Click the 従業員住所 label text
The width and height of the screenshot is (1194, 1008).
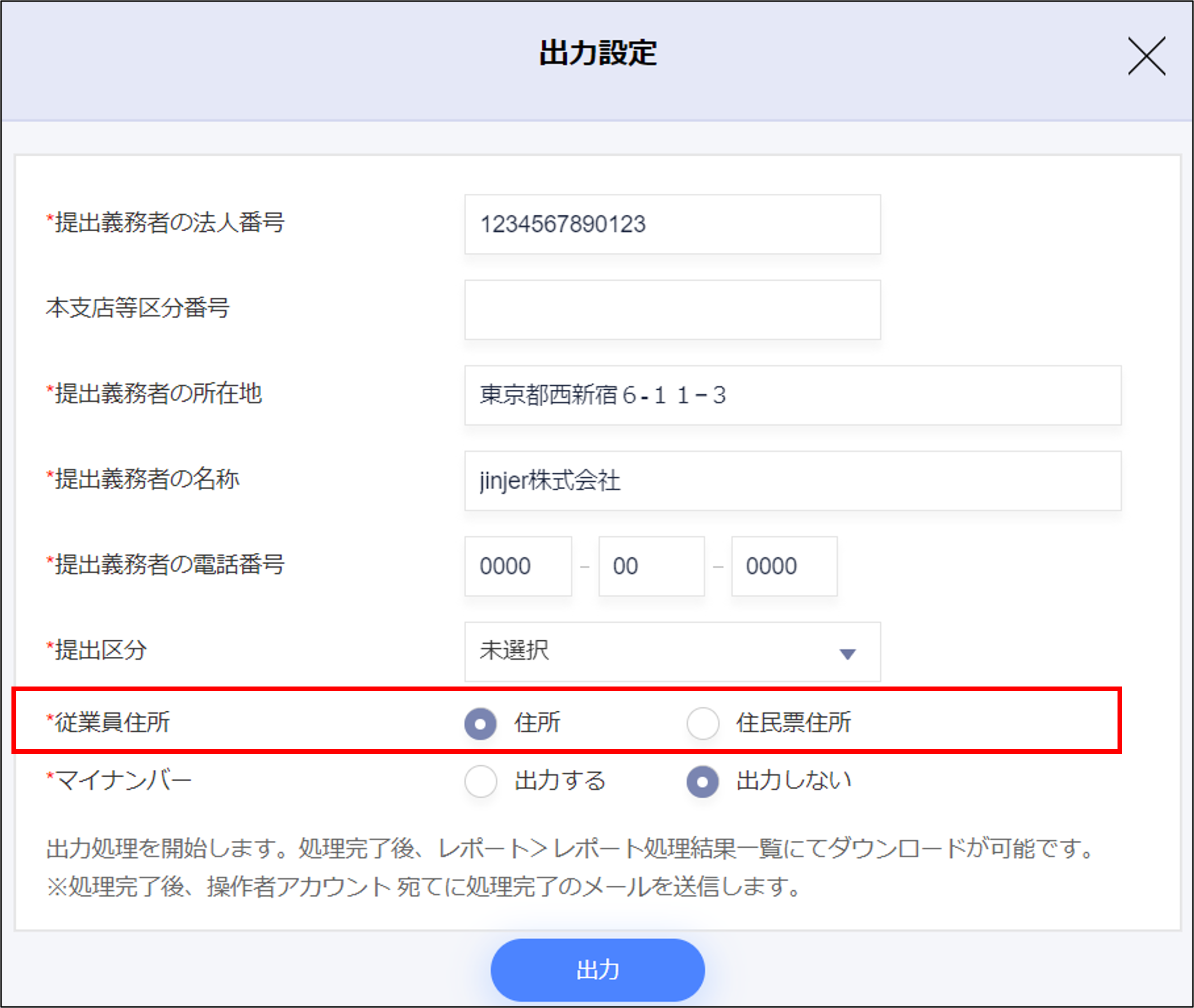click(x=112, y=722)
